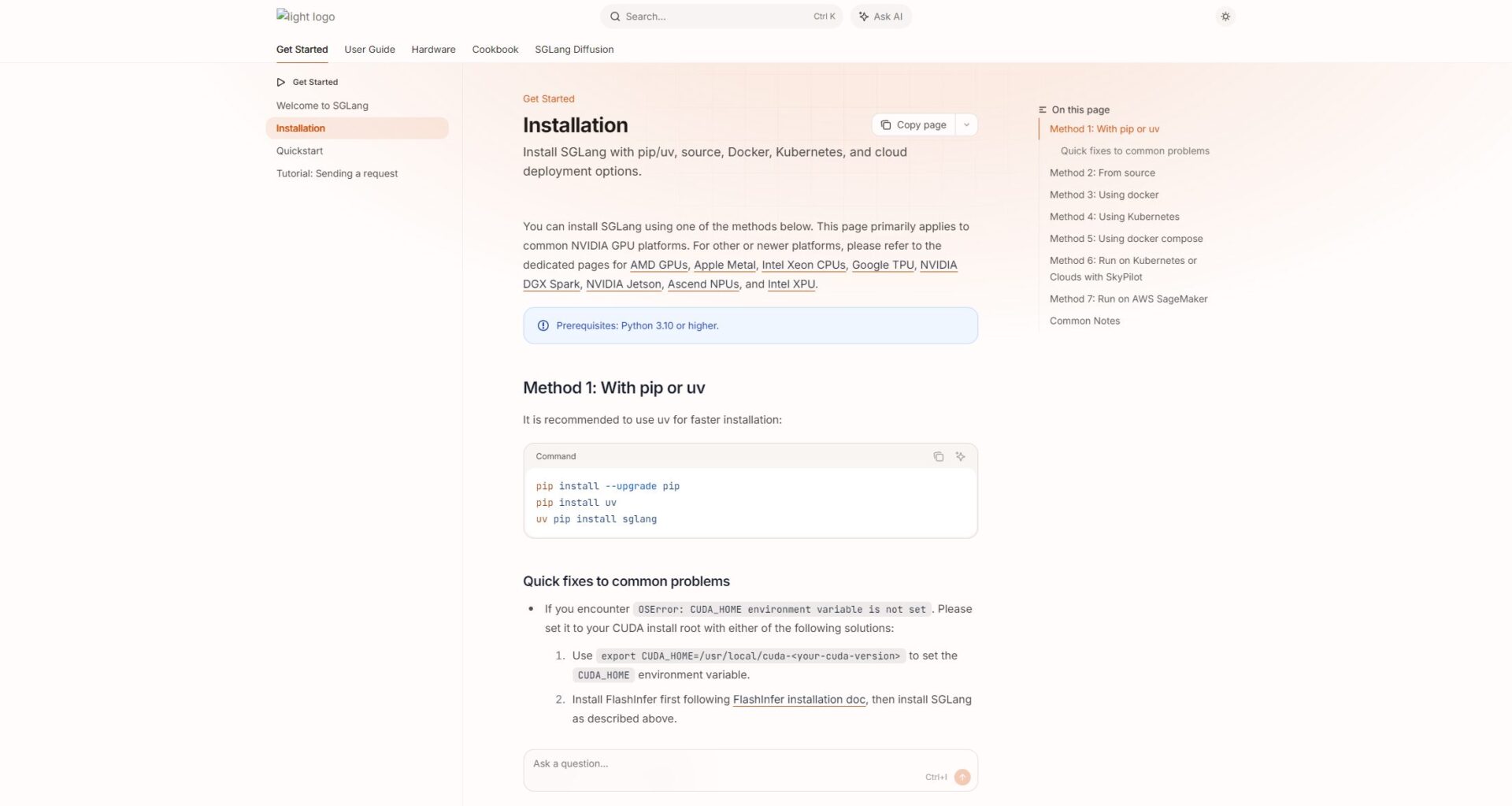Screen dimensions: 1512x806
Task: Toggle the light/dark theme sun icon
Action: (x=1225, y=17)
